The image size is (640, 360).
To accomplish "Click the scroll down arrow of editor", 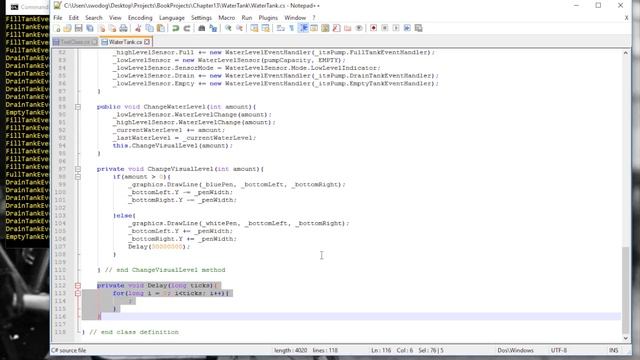I will (x=625, y=338).
